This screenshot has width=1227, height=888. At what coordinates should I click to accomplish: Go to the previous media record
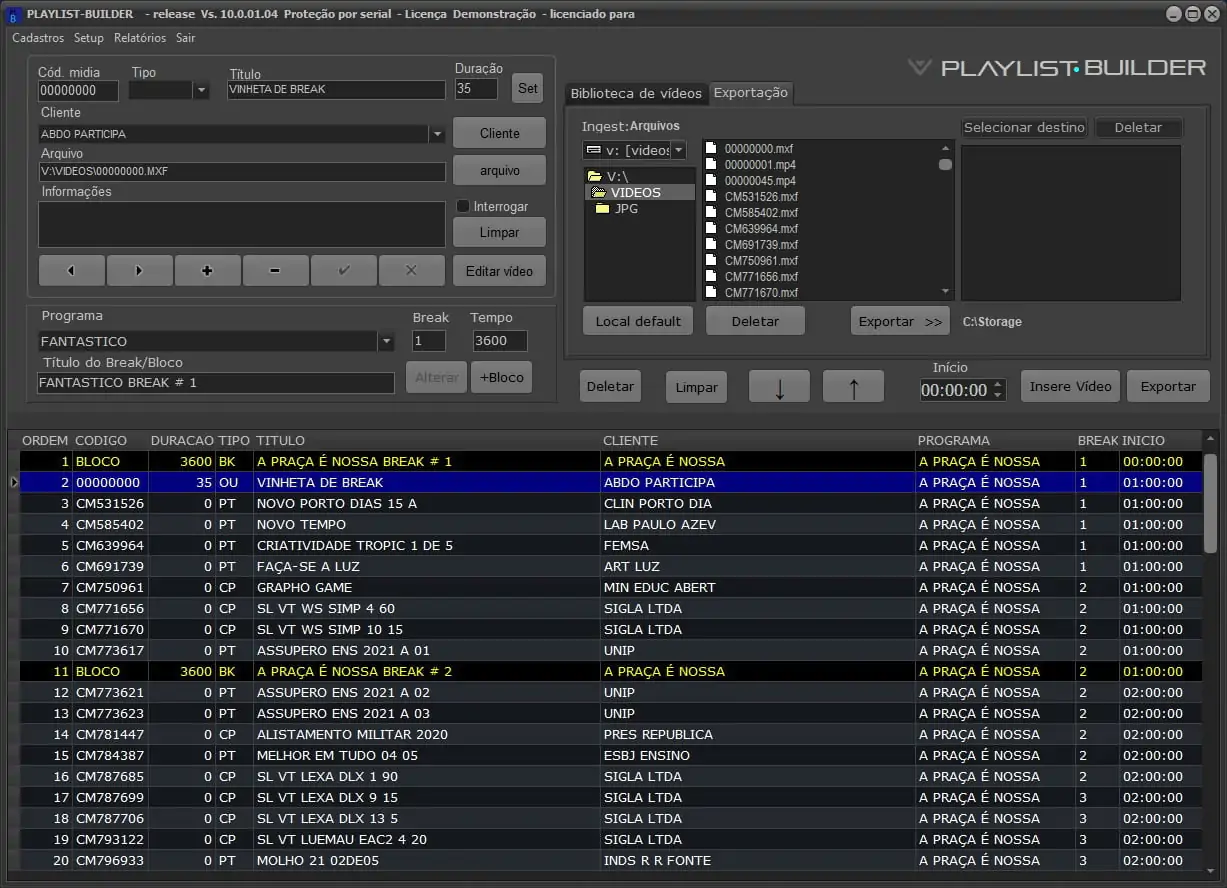click(72, 270)
